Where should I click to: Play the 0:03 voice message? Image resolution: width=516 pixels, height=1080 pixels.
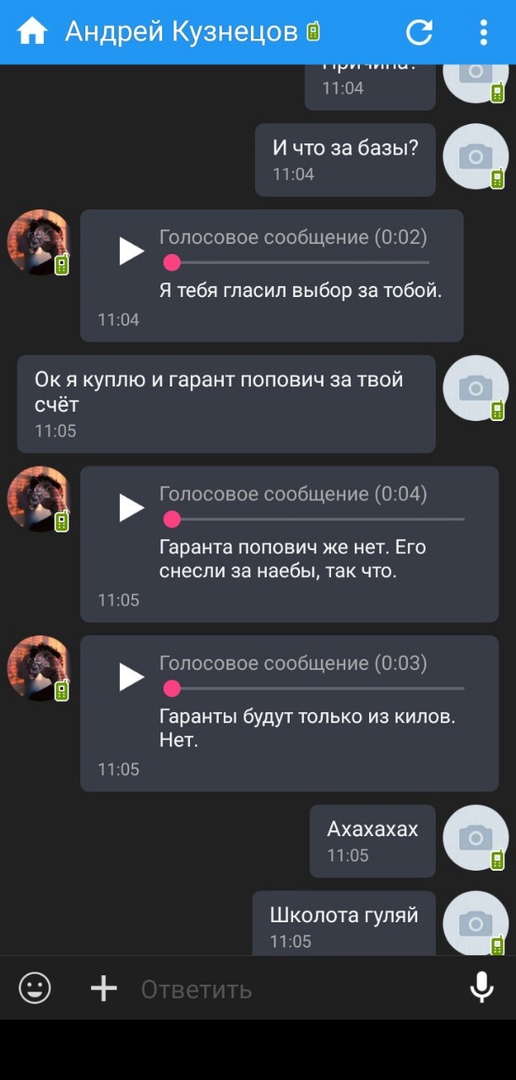click(x=130, y=677)
